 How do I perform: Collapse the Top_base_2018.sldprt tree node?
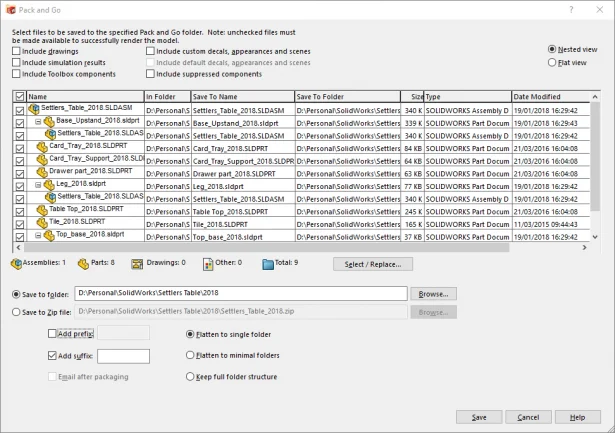point(37,236)
